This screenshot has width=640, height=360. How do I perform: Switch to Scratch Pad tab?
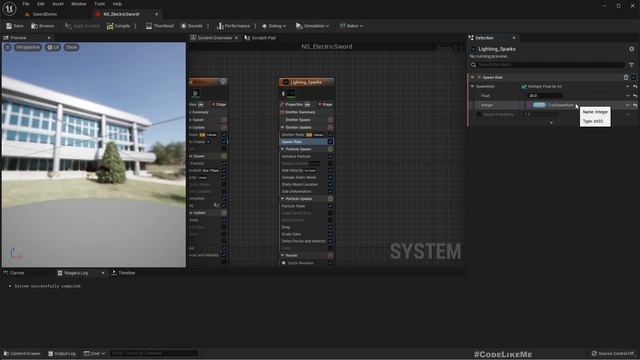pyautogui.click(x=260, y=38)
